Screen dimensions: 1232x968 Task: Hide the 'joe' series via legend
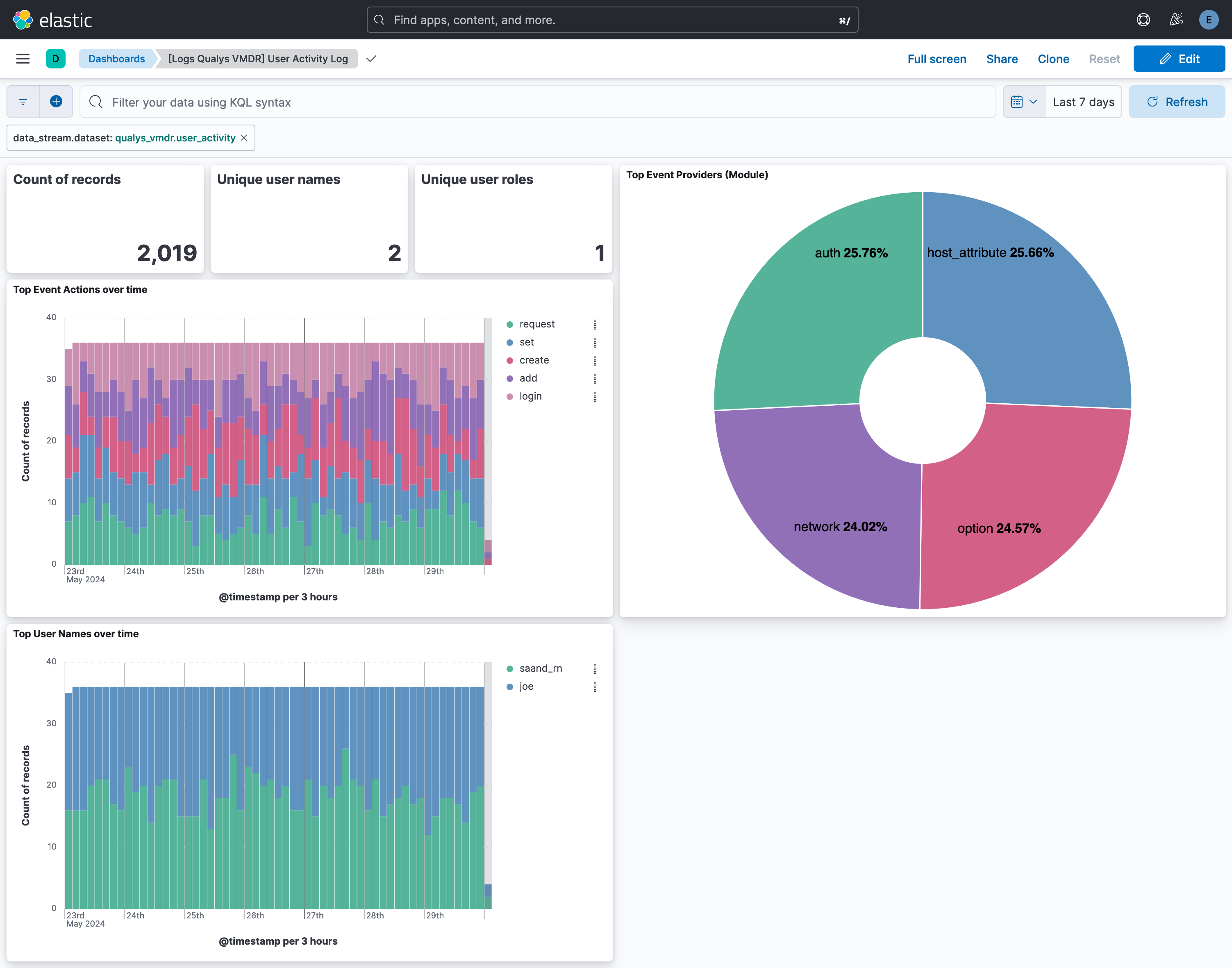click(x=527, y=686)
